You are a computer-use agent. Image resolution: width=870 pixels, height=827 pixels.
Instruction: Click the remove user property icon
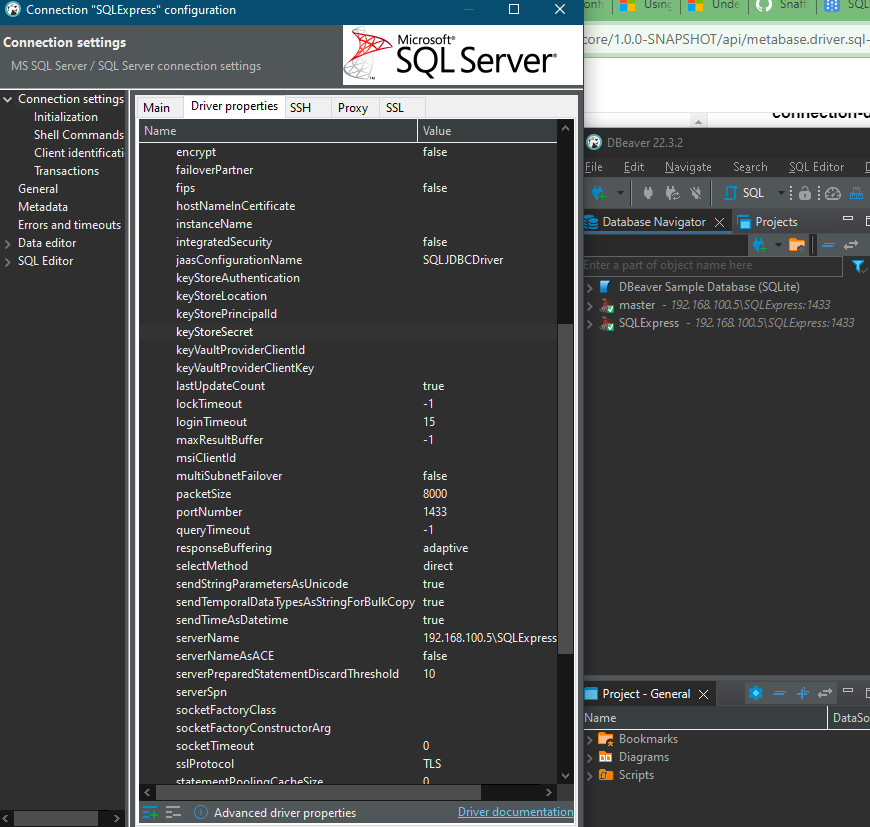[x=174, y=813]
